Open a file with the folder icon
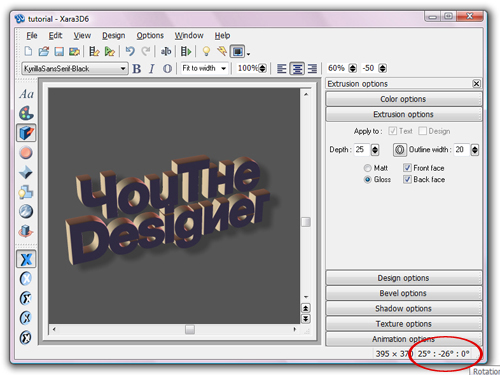Viewport: 500px width, 375px height. tap(44, 51)
